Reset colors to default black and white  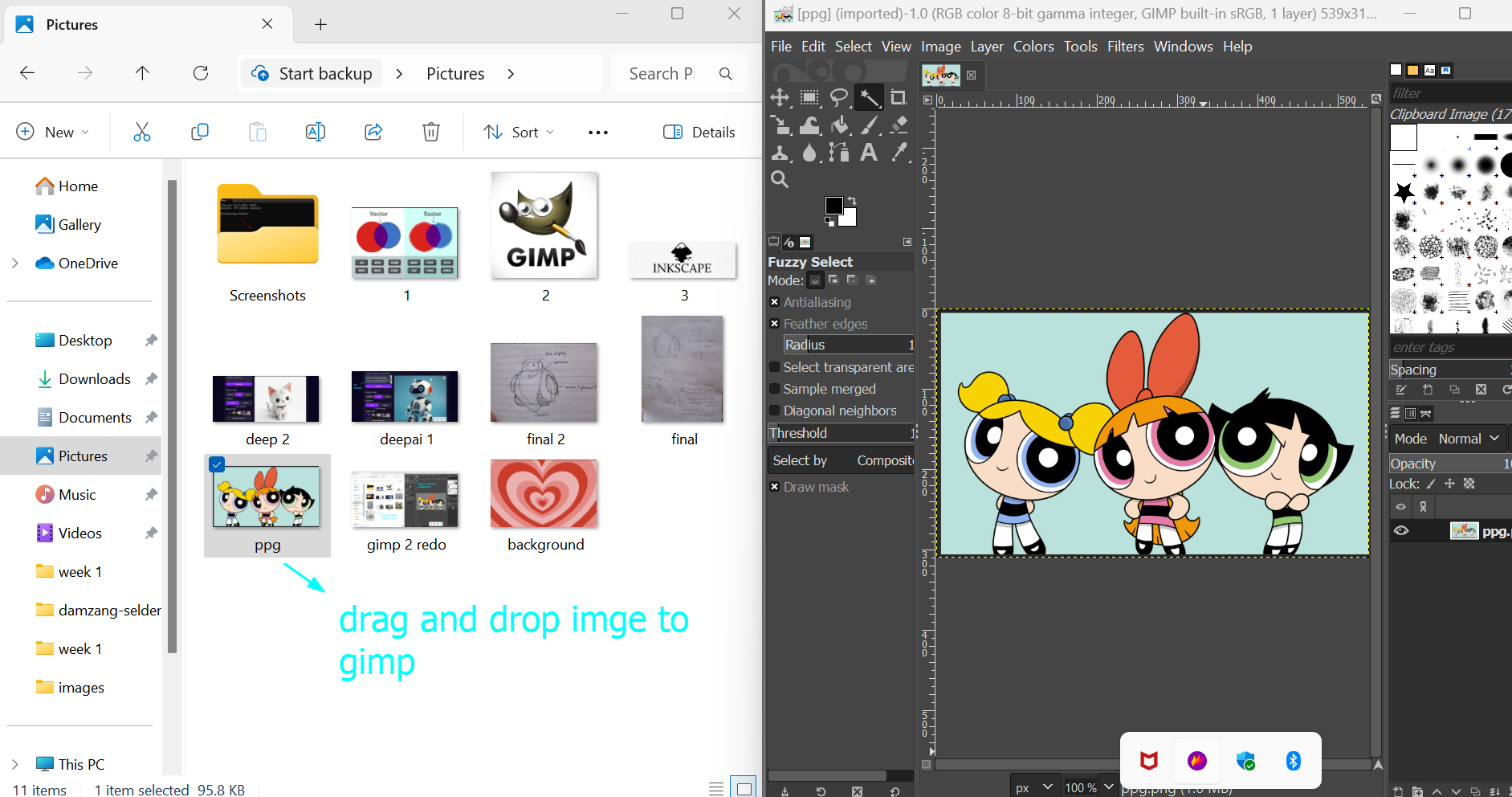(x=829, y=222)
